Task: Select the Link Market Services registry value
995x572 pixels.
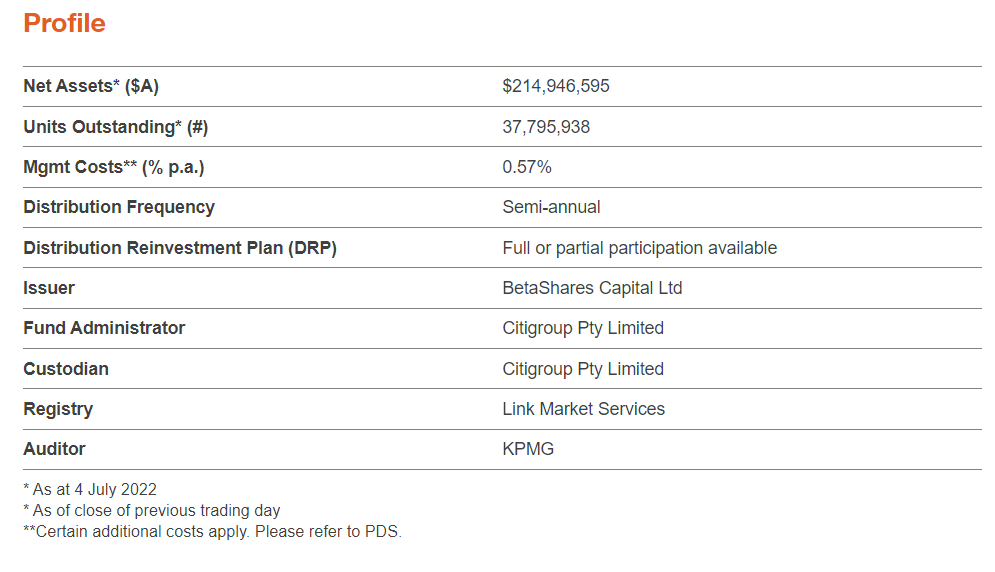Action: pos(583,409)
